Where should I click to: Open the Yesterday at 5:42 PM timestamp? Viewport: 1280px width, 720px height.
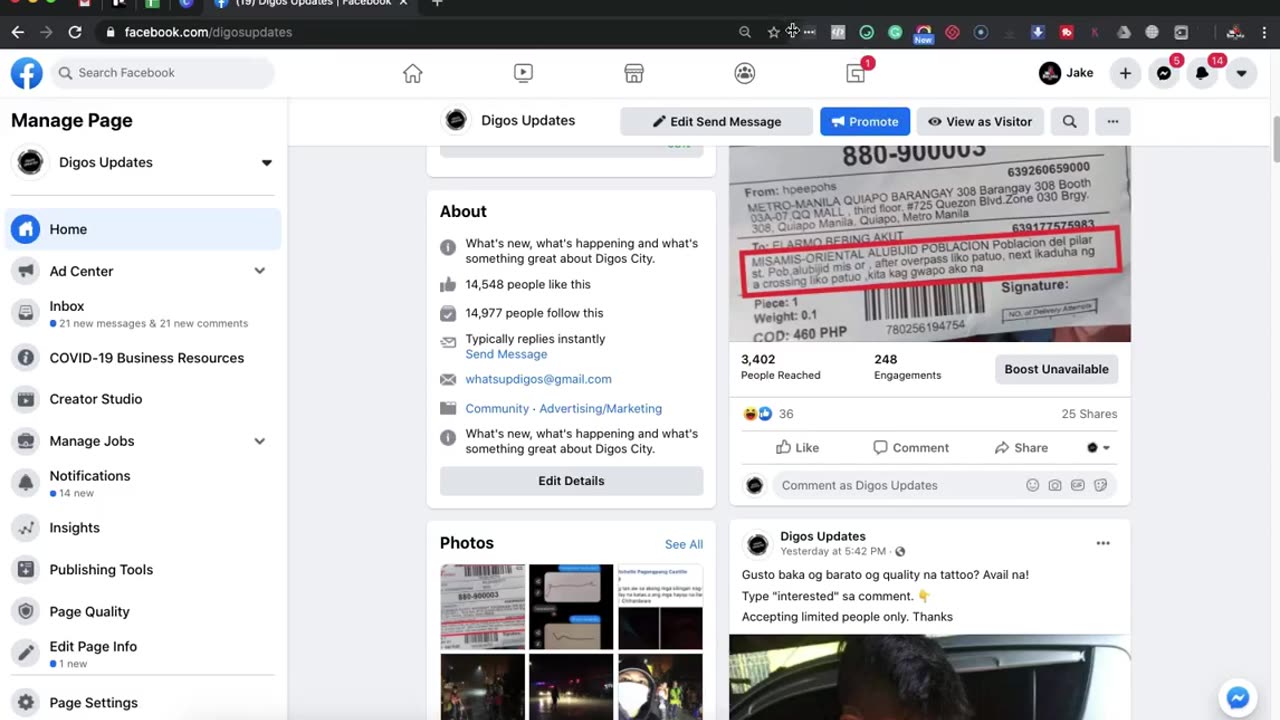coord(833,552)
